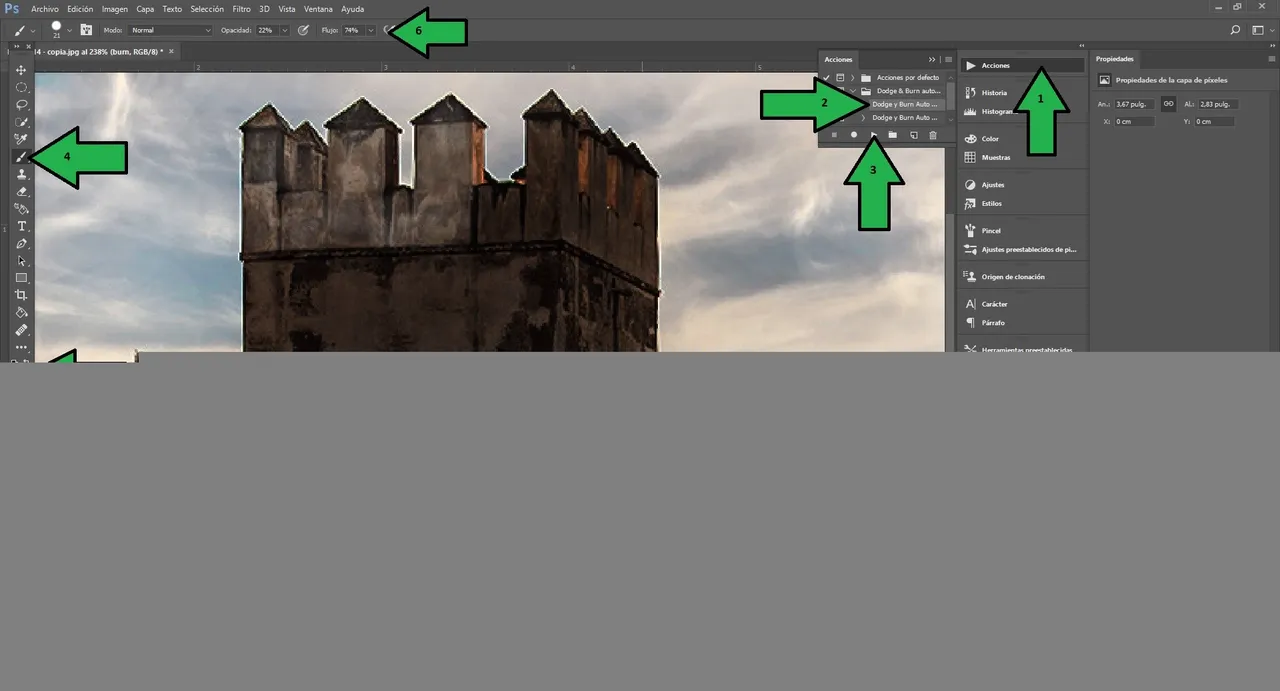Select the Elliptical Marquee tool
The width and height of the screenshot is (1280, 691).
pos(21,87)
